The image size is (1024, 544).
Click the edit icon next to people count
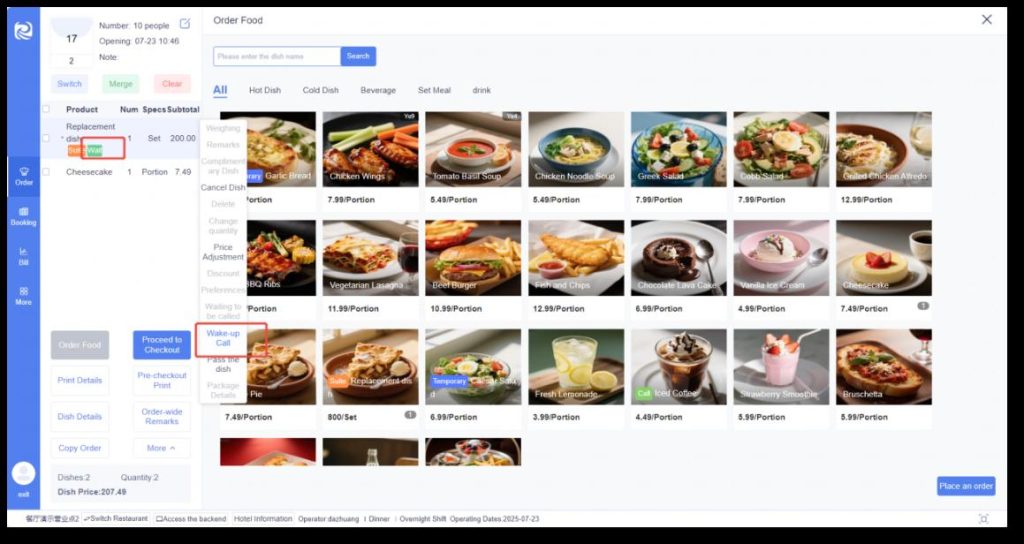click(x=185, y=24)
